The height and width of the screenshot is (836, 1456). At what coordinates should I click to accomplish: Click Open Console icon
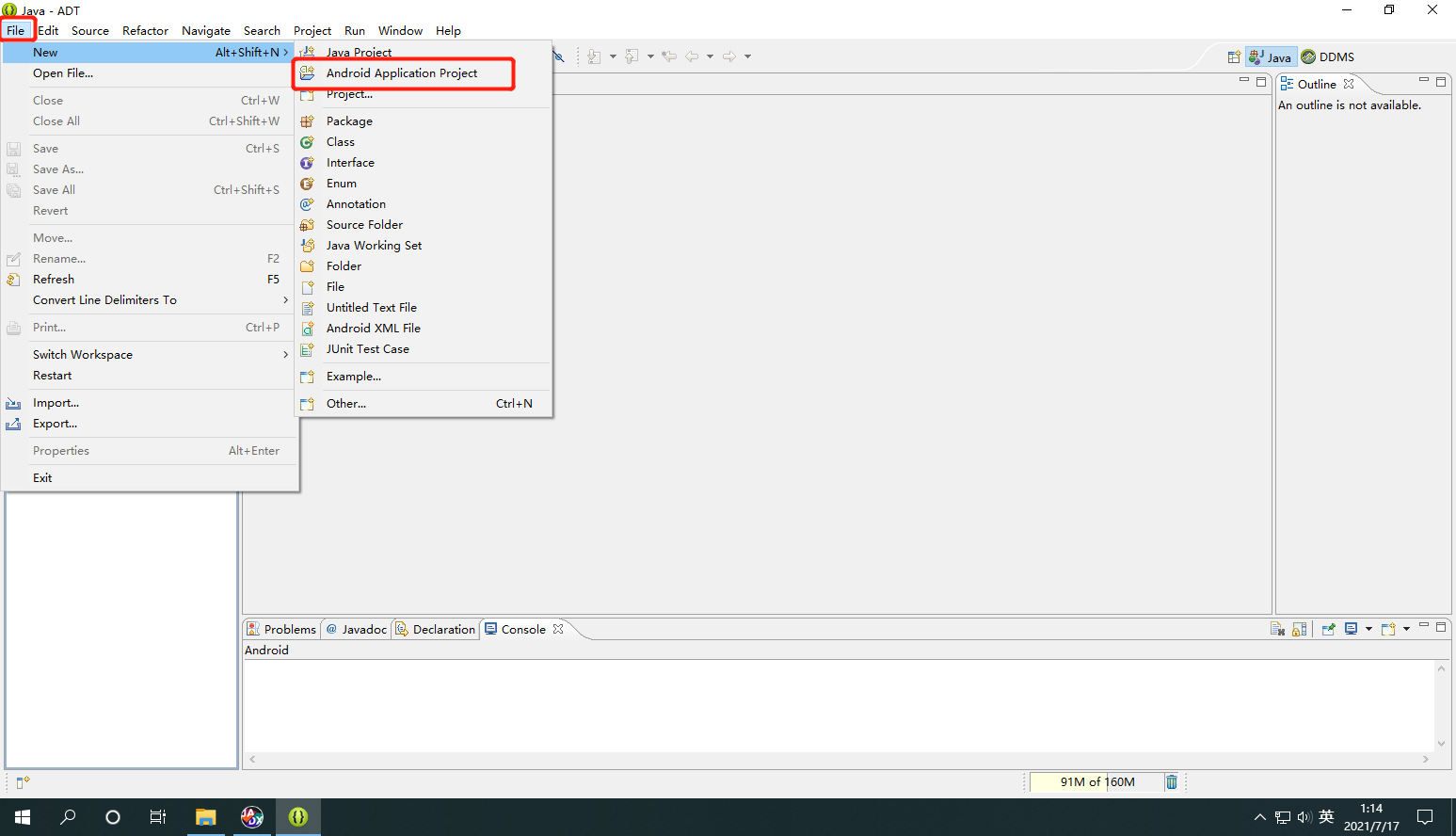pos(1388,629)
